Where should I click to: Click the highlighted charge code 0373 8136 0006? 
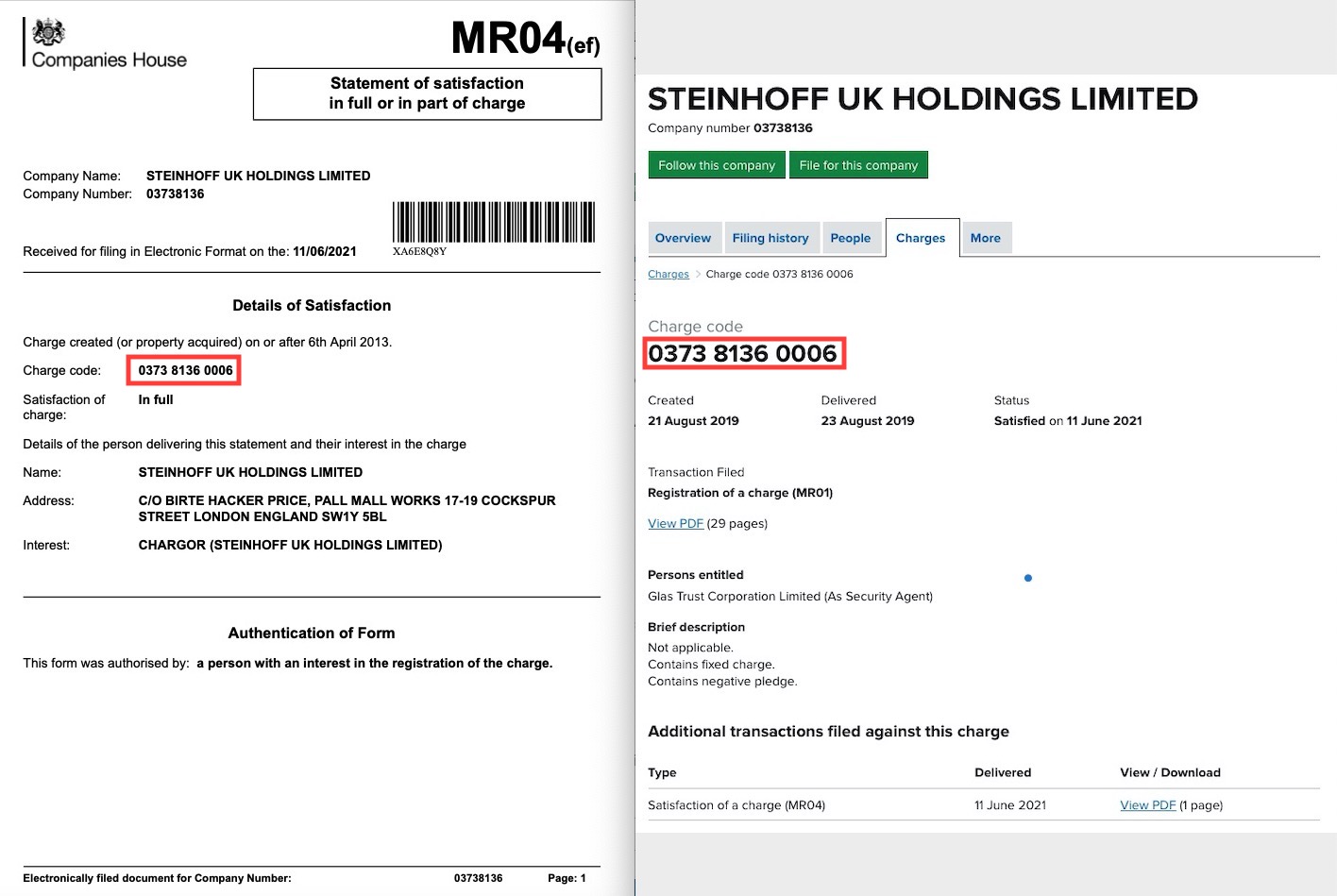click(744, 353)
